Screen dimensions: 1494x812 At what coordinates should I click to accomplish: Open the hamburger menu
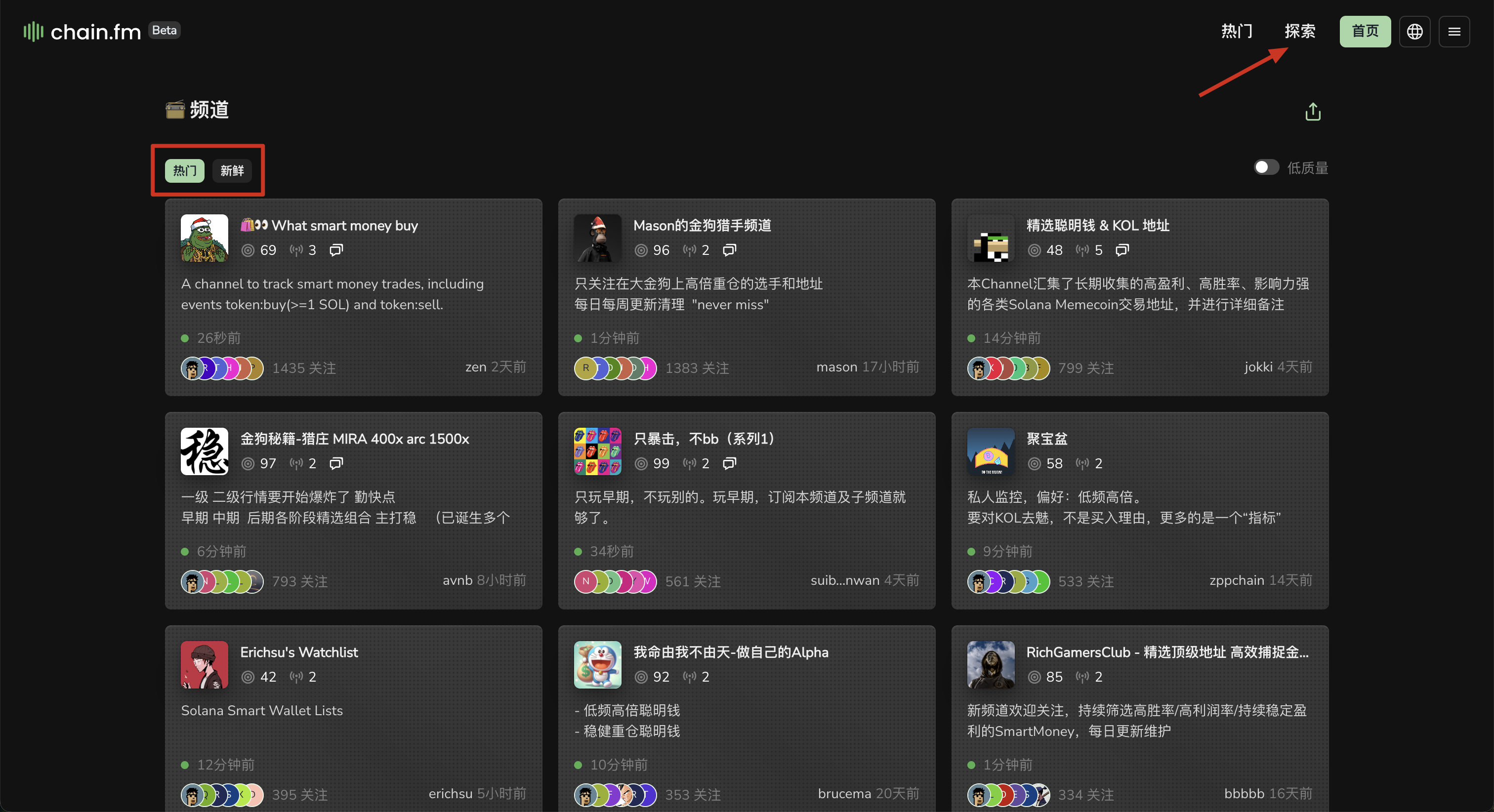pos(1453,31)
